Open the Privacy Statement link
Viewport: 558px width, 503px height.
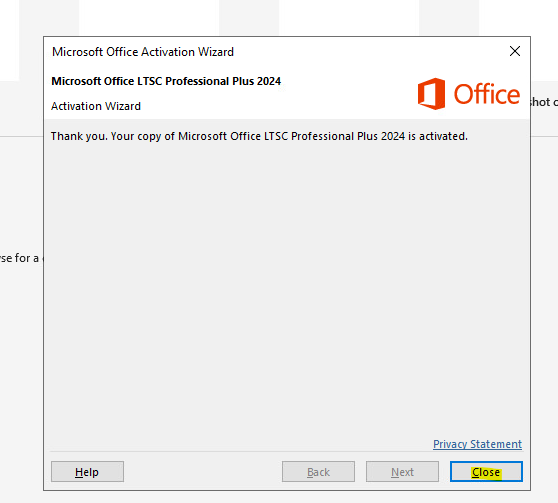(x=477, y=444)
